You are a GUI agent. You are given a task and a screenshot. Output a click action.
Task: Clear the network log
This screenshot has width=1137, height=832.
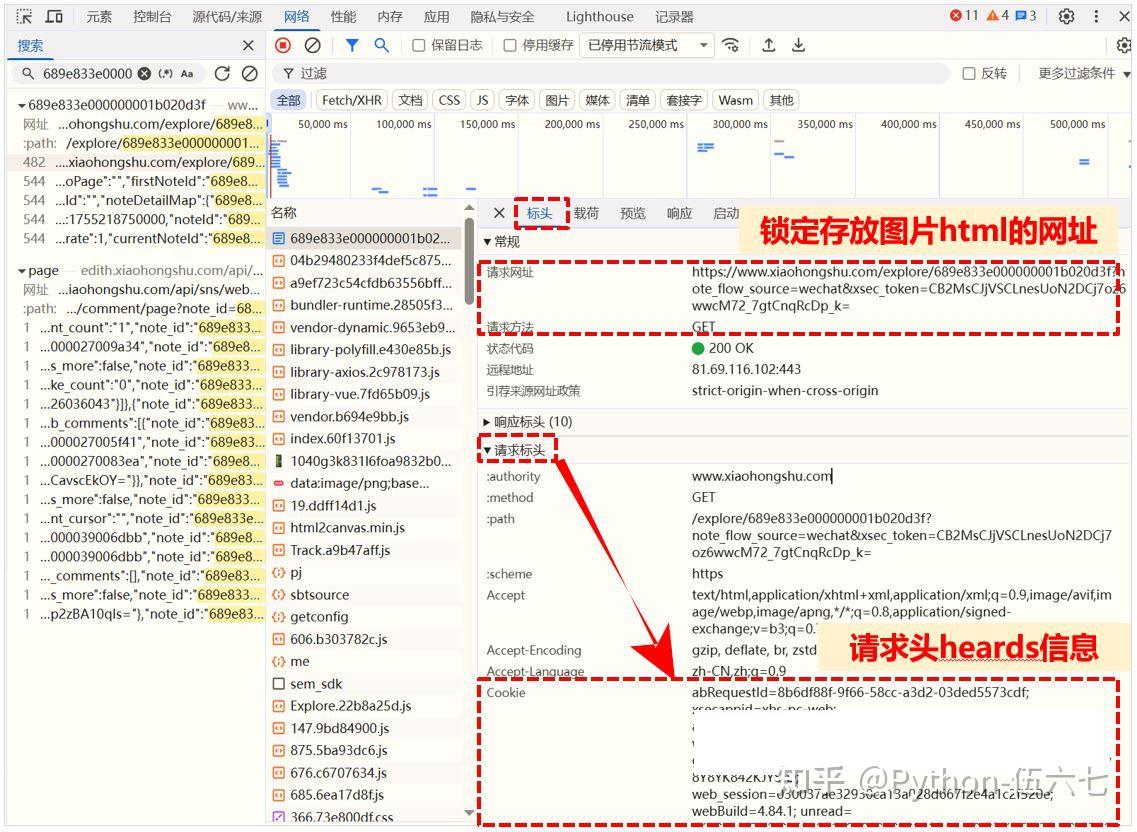(x=313, y=45)
